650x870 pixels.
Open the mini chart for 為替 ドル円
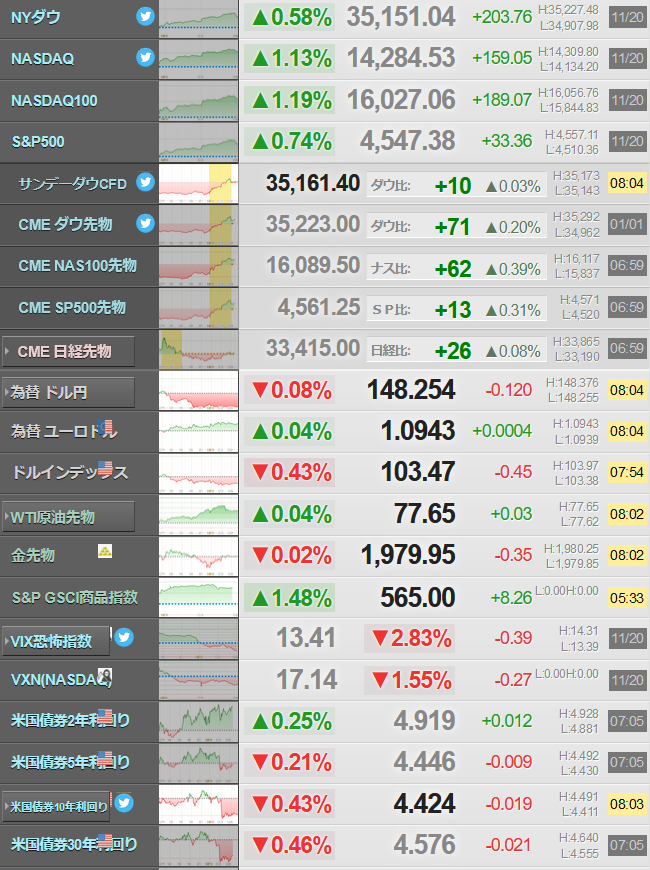[x=199, y=391]
